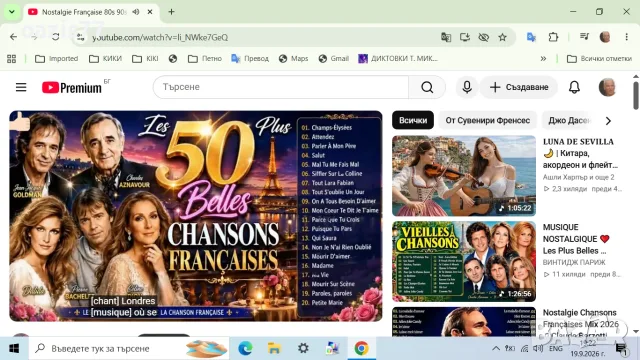Open ВИНТИДЖ ПАРИЖ channel name
This screenshot has height=360, width=640.
point(574,262)
